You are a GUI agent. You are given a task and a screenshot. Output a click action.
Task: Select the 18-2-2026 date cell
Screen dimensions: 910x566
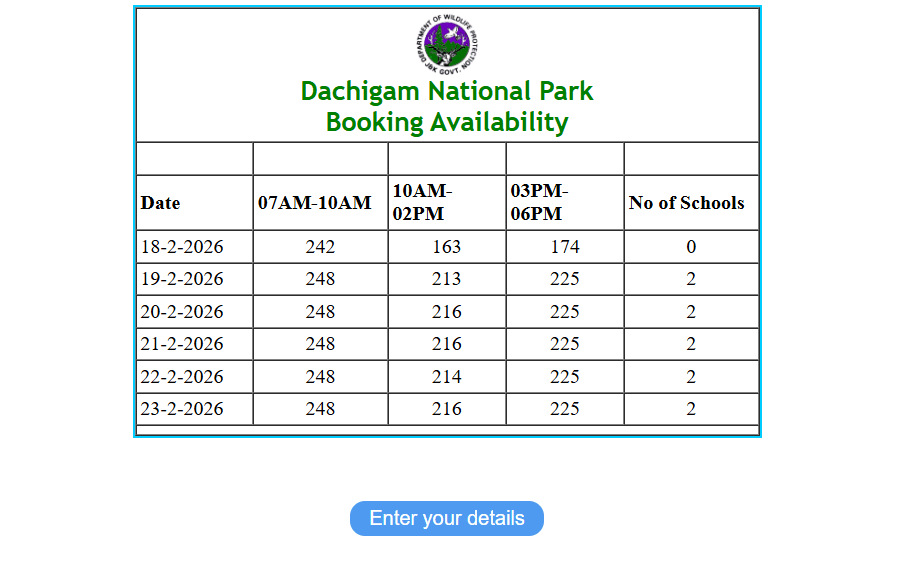coord(182,247)
